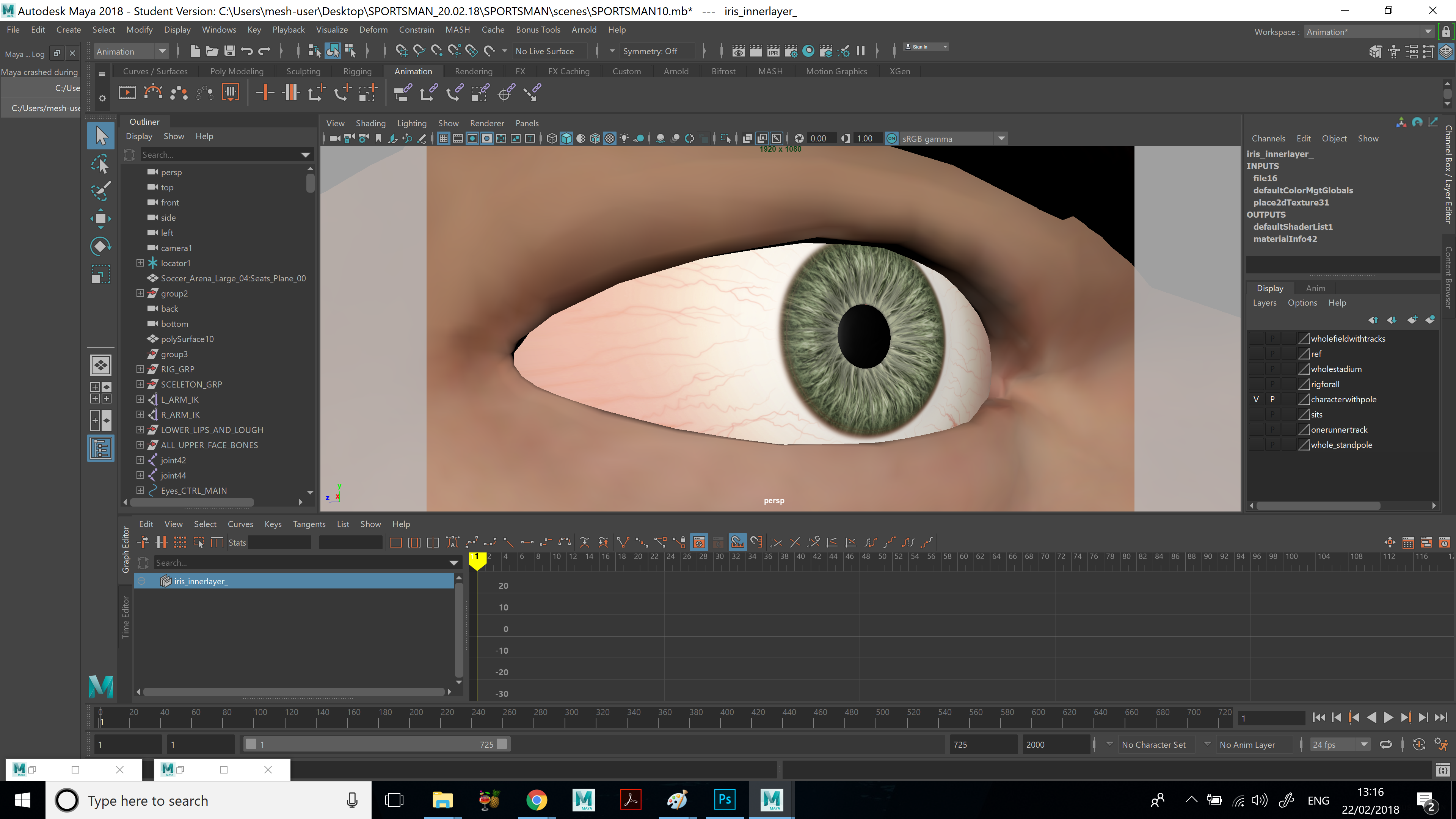This screenshot has height=819, width=1456.
Task: Click the Open Scene folder icon
Action: [x=212, y=51]
